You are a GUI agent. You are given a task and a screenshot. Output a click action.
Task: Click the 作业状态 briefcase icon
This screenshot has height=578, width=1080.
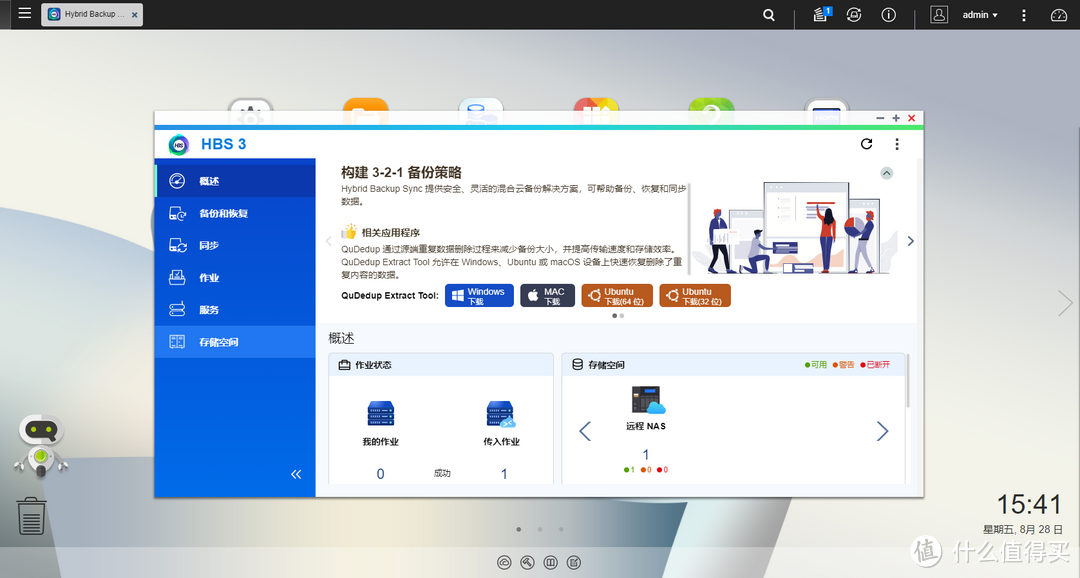click(344, 364)
